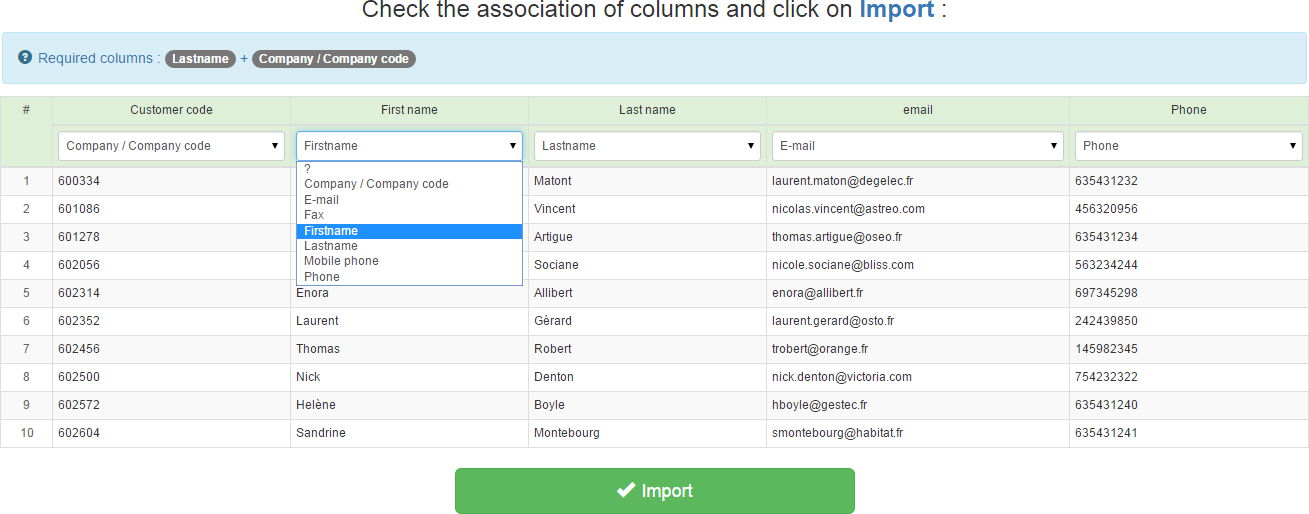This screenshot has height=514, width=1309.
Task: Click the help question mark icon
Action: [x=25, y=58]
